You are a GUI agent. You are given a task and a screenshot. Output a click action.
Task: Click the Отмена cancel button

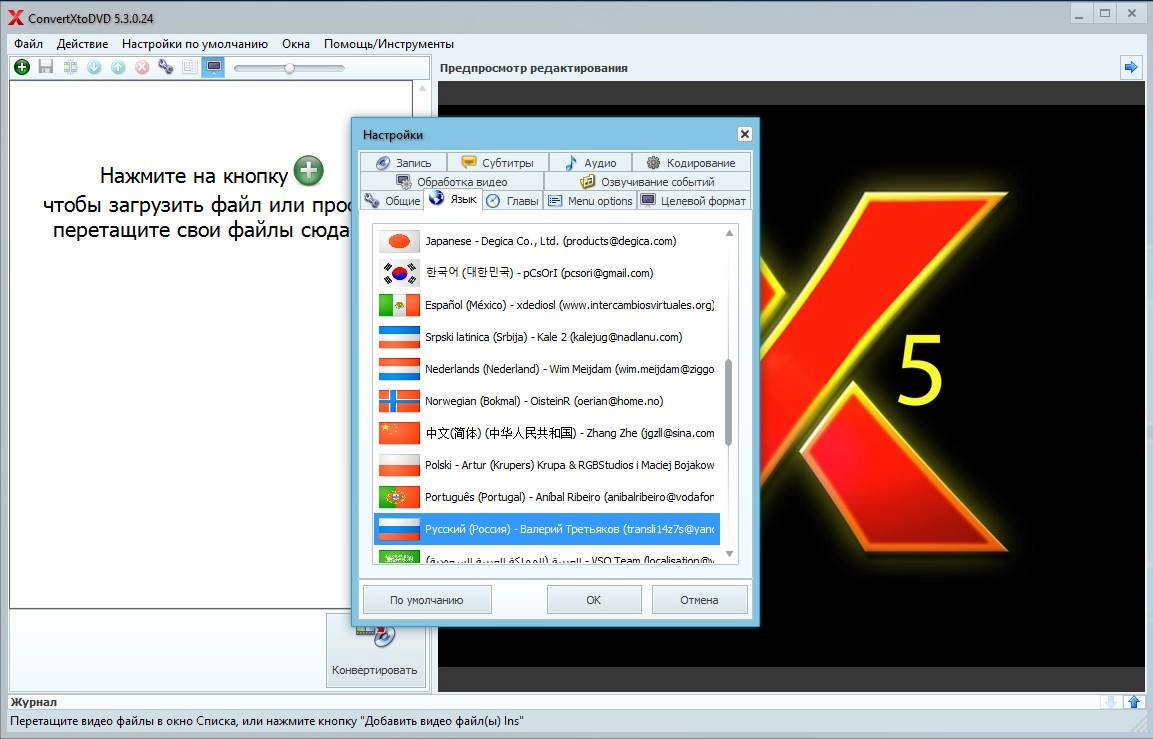[x=699, y=599]
